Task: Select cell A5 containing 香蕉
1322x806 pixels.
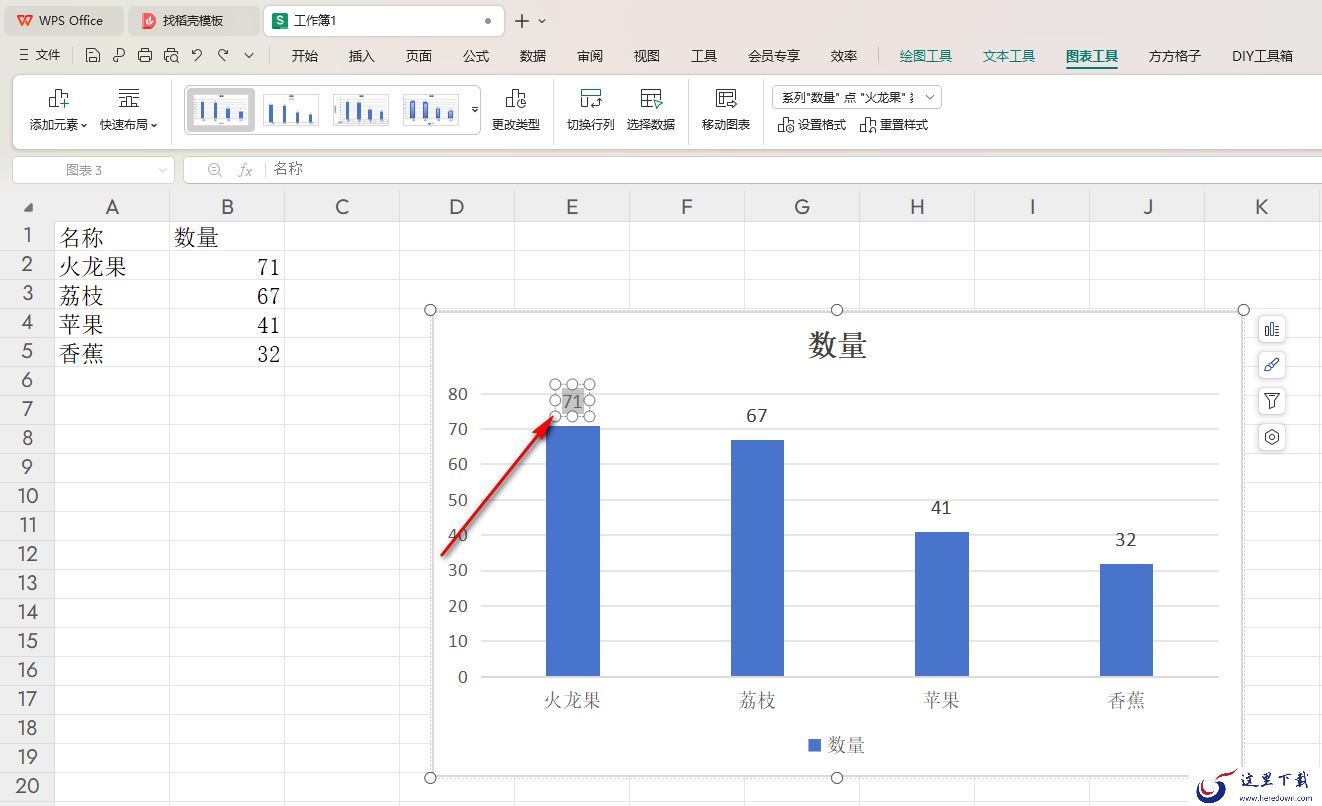Action: [112, 354]
